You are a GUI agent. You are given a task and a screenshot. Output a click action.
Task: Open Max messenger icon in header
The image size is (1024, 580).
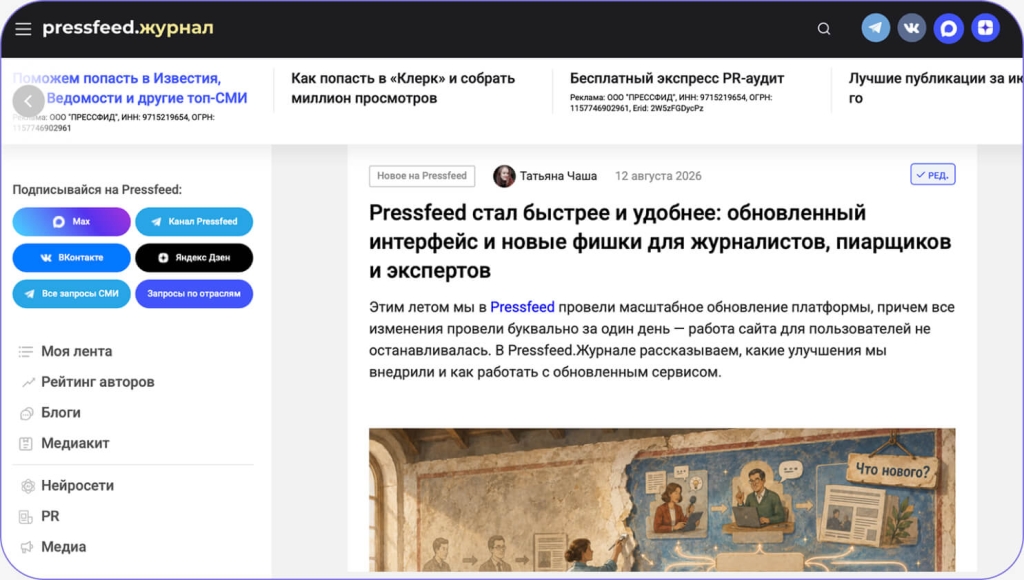tap(948, 28)
